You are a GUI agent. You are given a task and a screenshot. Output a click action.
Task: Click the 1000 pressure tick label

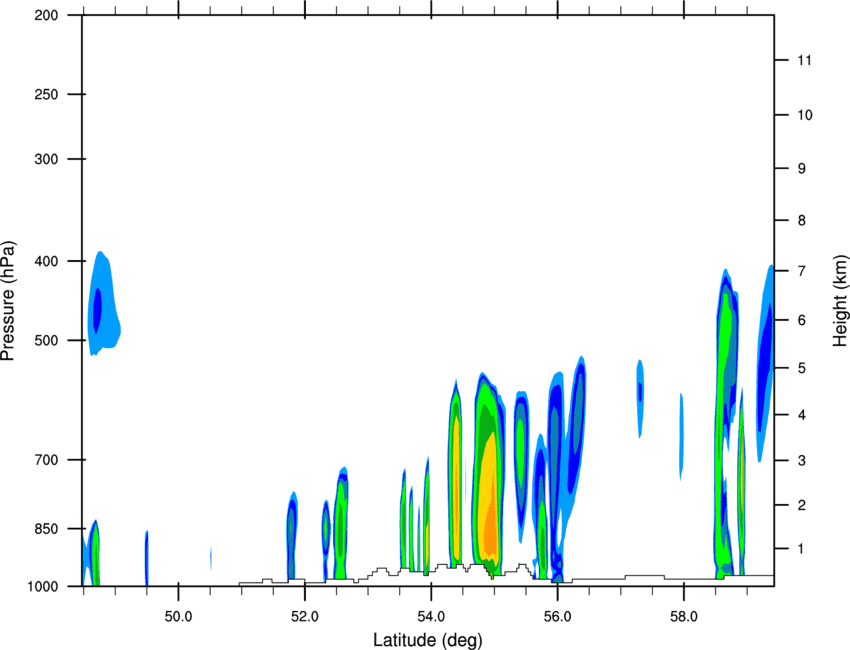pyautogui.click(x=43, y=586)
